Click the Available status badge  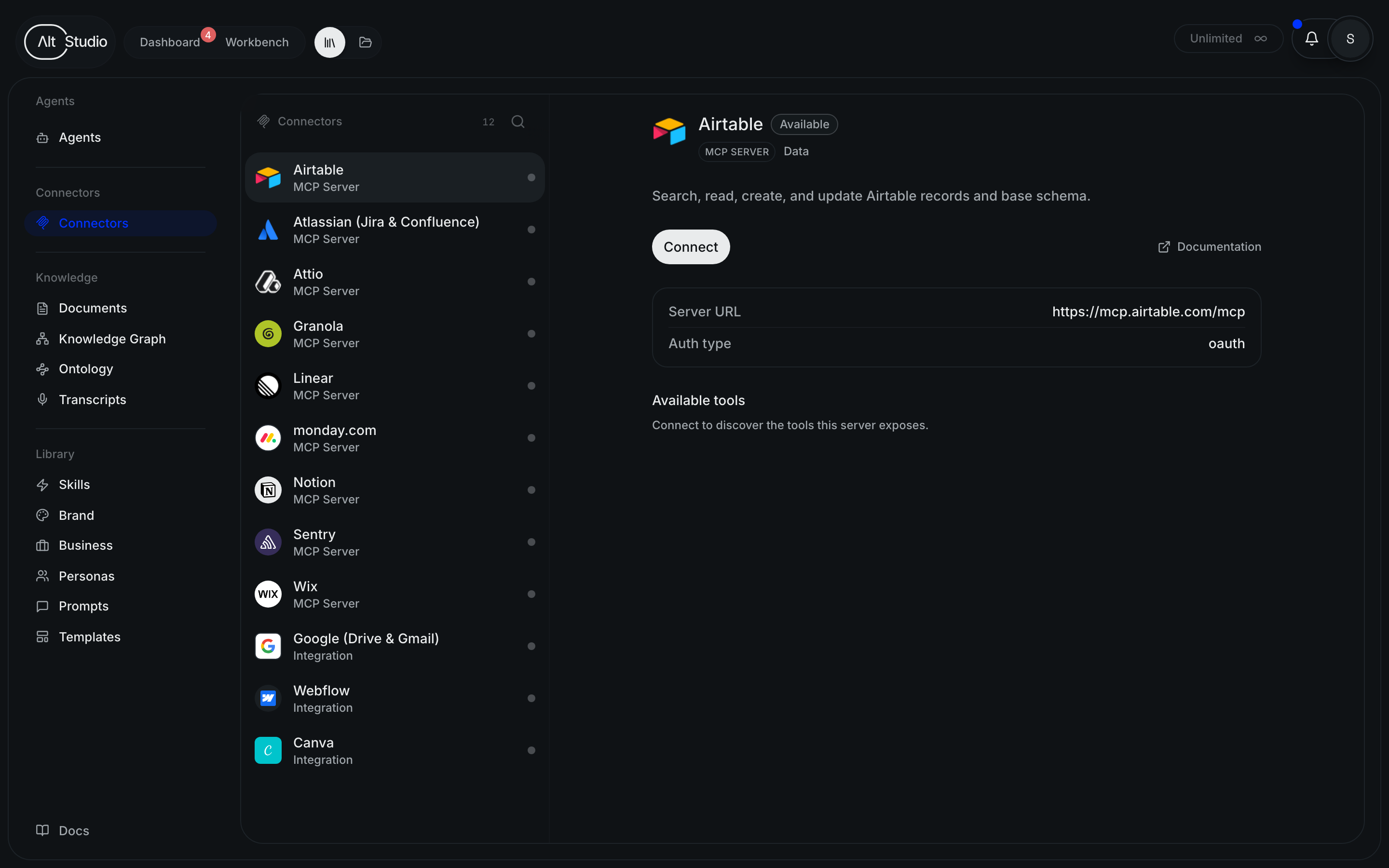point(804,124)
